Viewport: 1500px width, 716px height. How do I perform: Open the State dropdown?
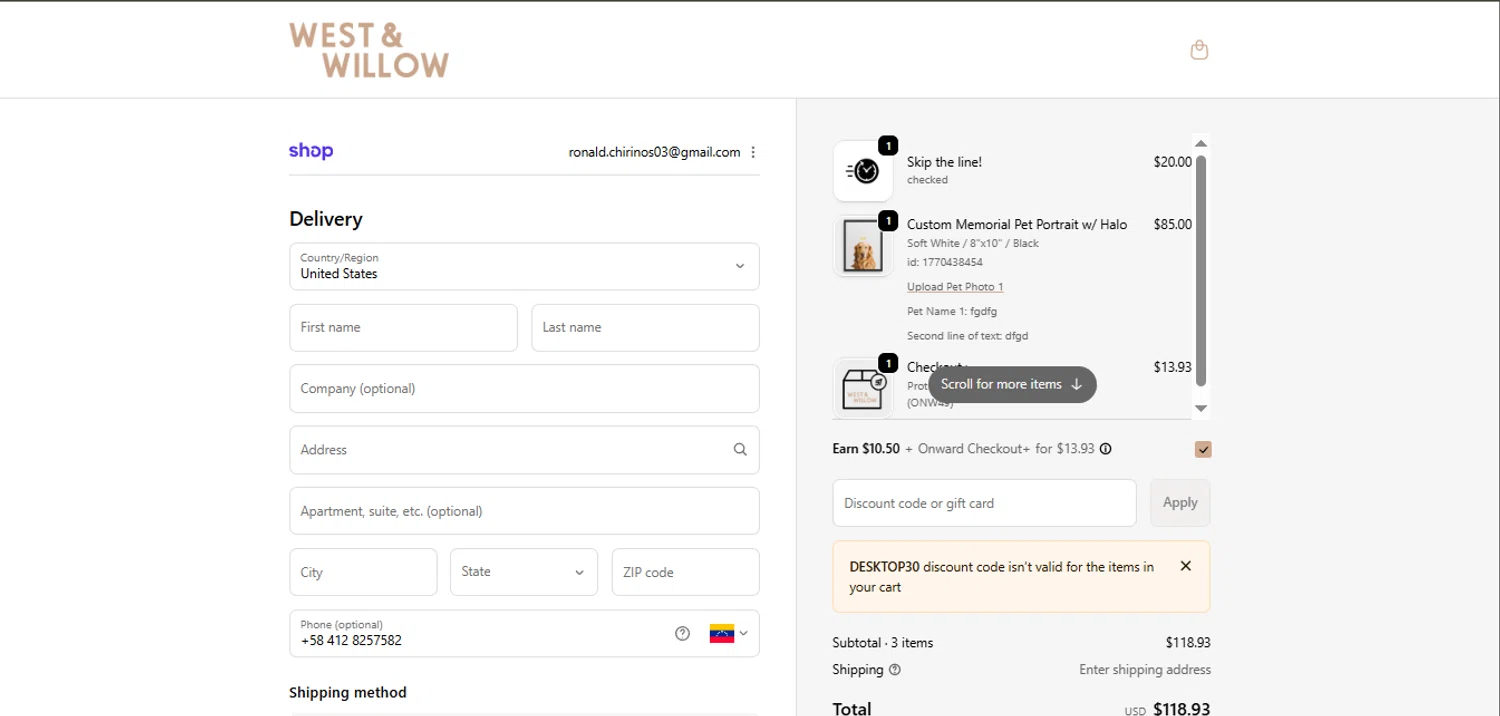524,572
